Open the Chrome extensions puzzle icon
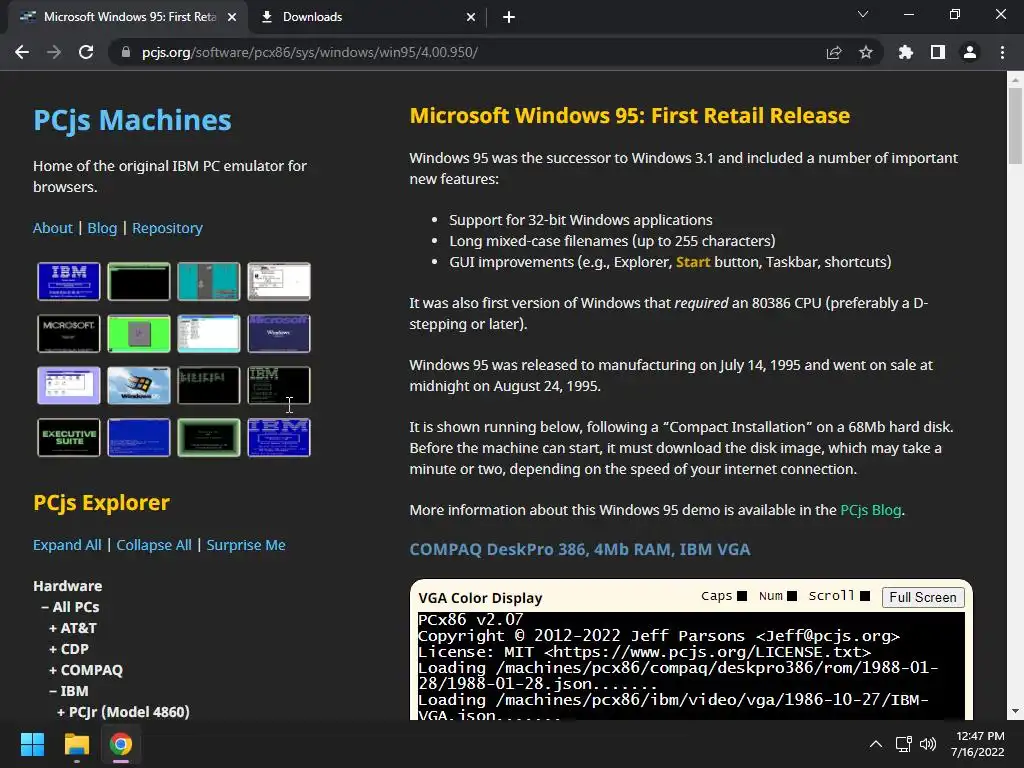This screenshot has height=768, width=1024. coord(906,52)
